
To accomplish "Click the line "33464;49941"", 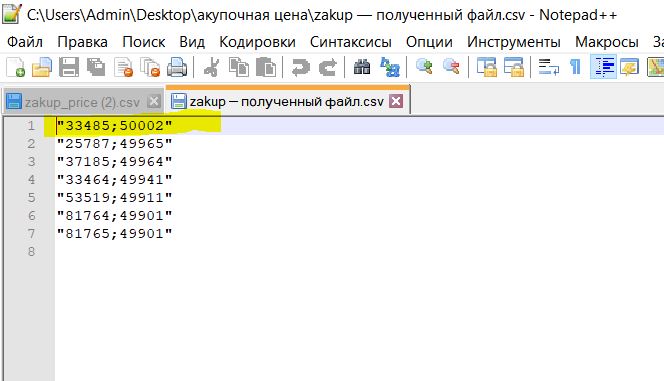I will [x=114, y=180].
